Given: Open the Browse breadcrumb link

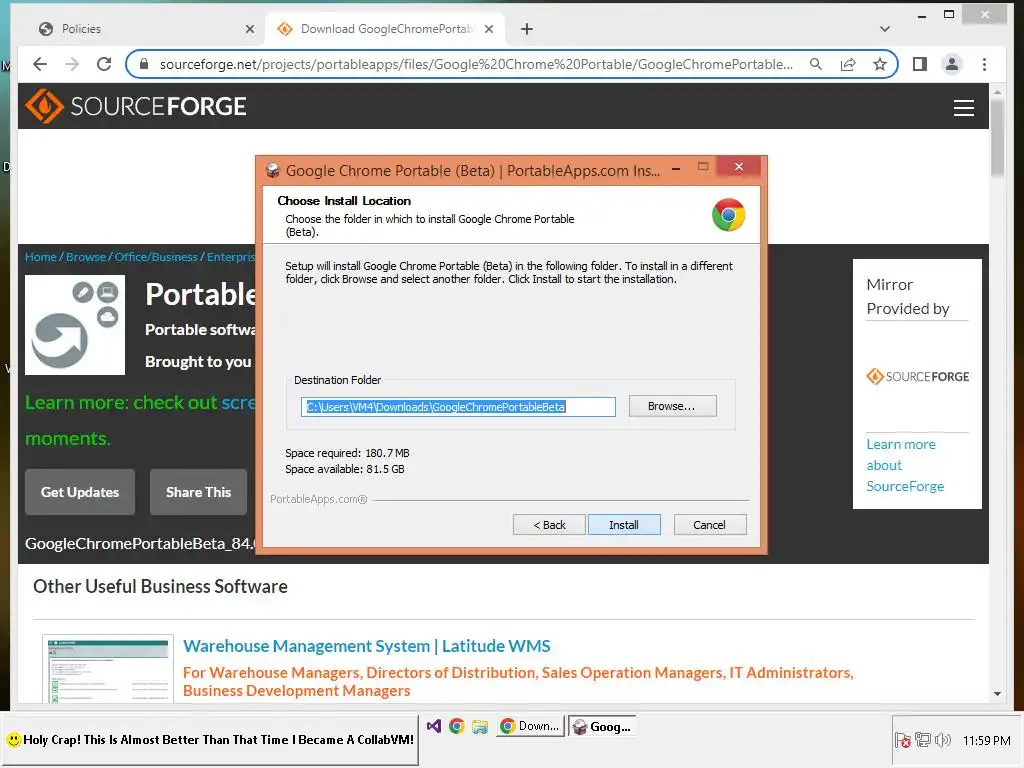Looking at the screenshot, I should [86, 257].
